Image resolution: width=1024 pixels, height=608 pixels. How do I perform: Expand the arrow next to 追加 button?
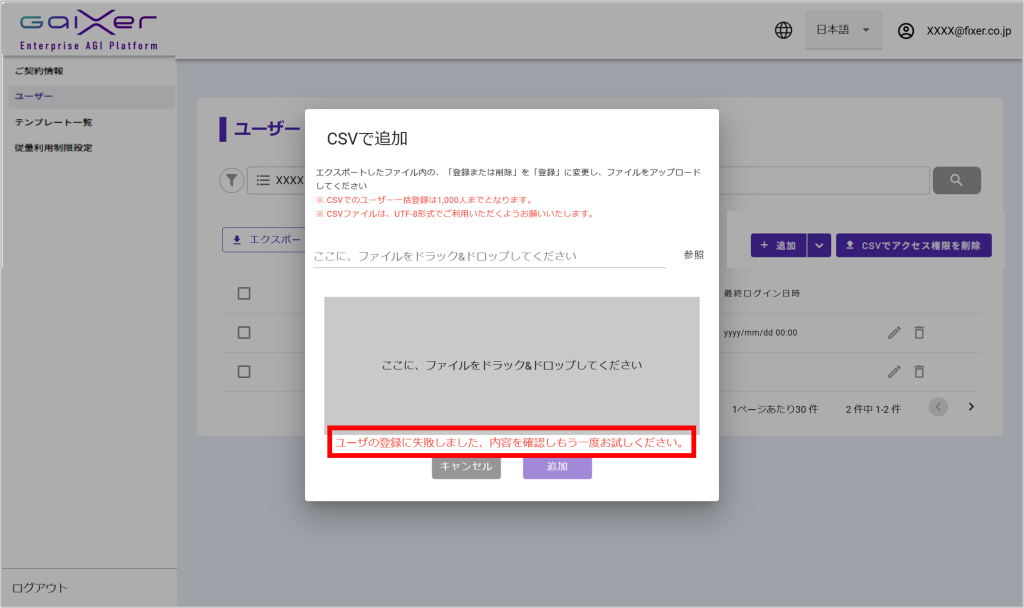click(819, 245)
